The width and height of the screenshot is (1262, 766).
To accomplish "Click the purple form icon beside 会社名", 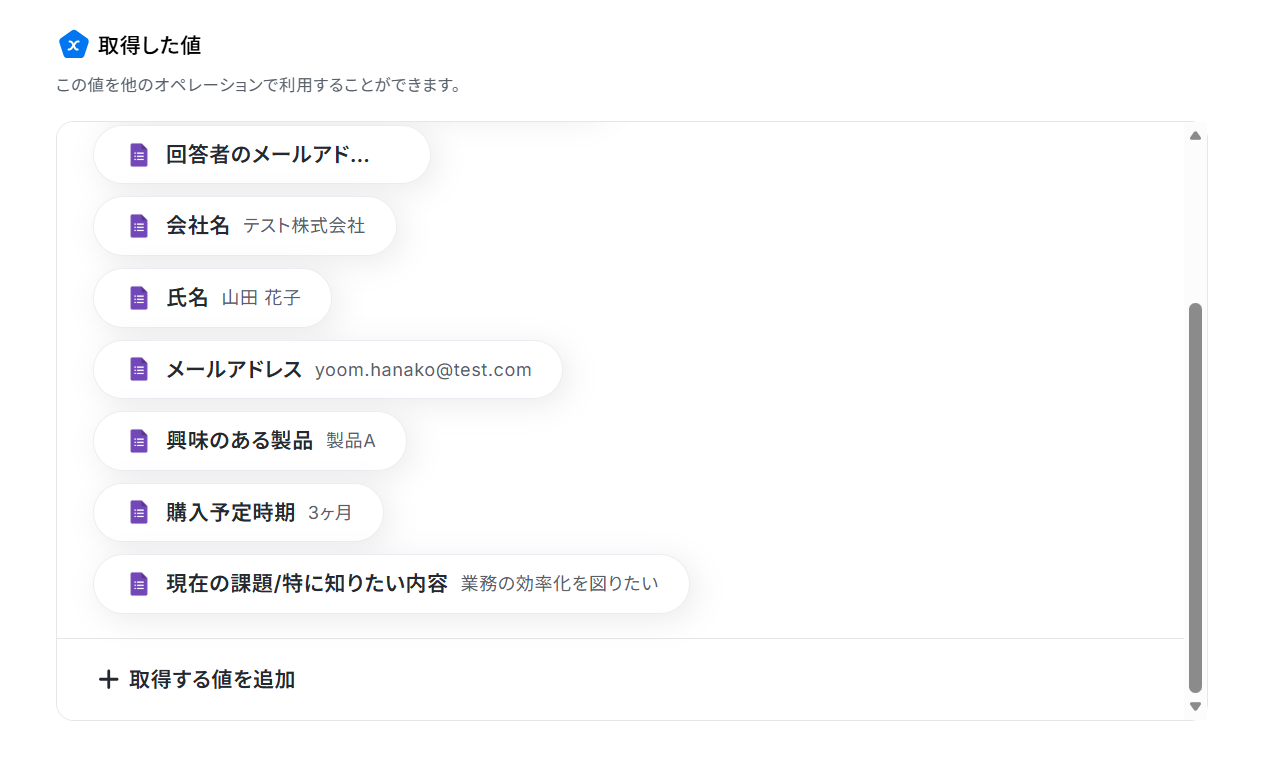I will [139, 226].
